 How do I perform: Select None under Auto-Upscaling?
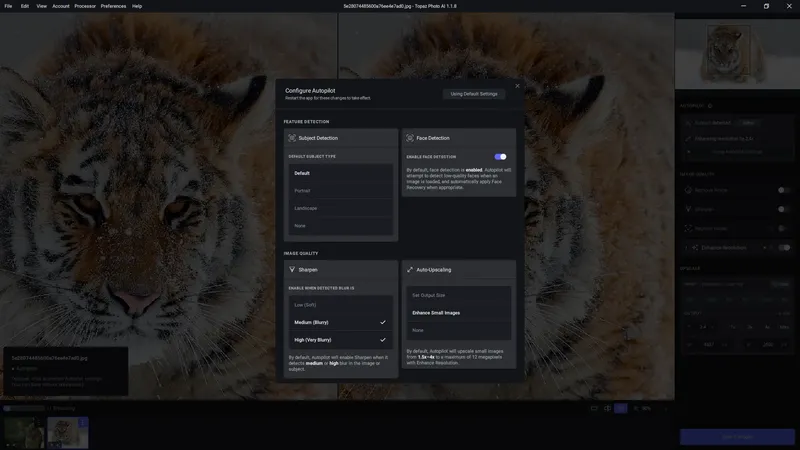point(459,330)
